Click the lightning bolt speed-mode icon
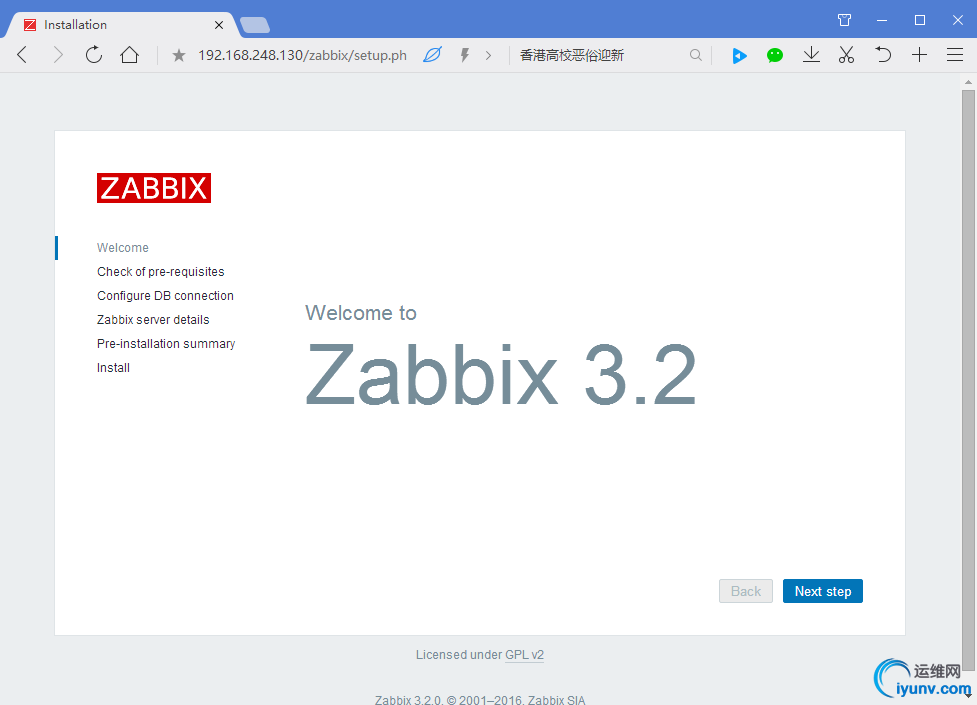This screenshot has width=977, height=705. tap(464, 55)
